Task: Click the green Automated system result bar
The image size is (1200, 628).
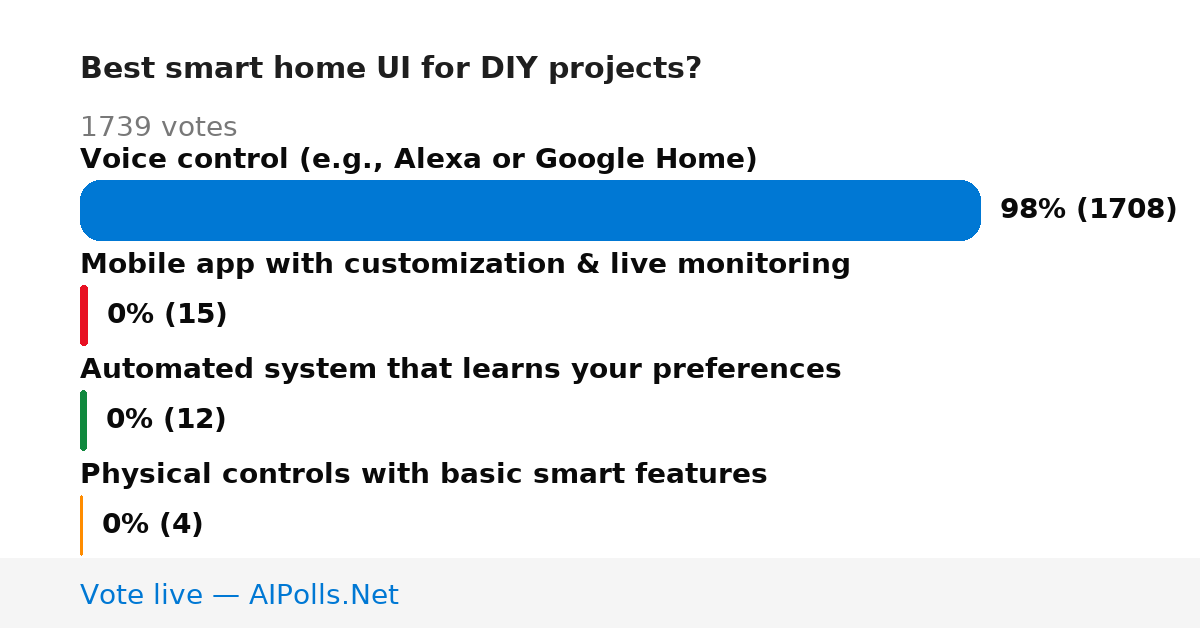Action: point(83,420)
